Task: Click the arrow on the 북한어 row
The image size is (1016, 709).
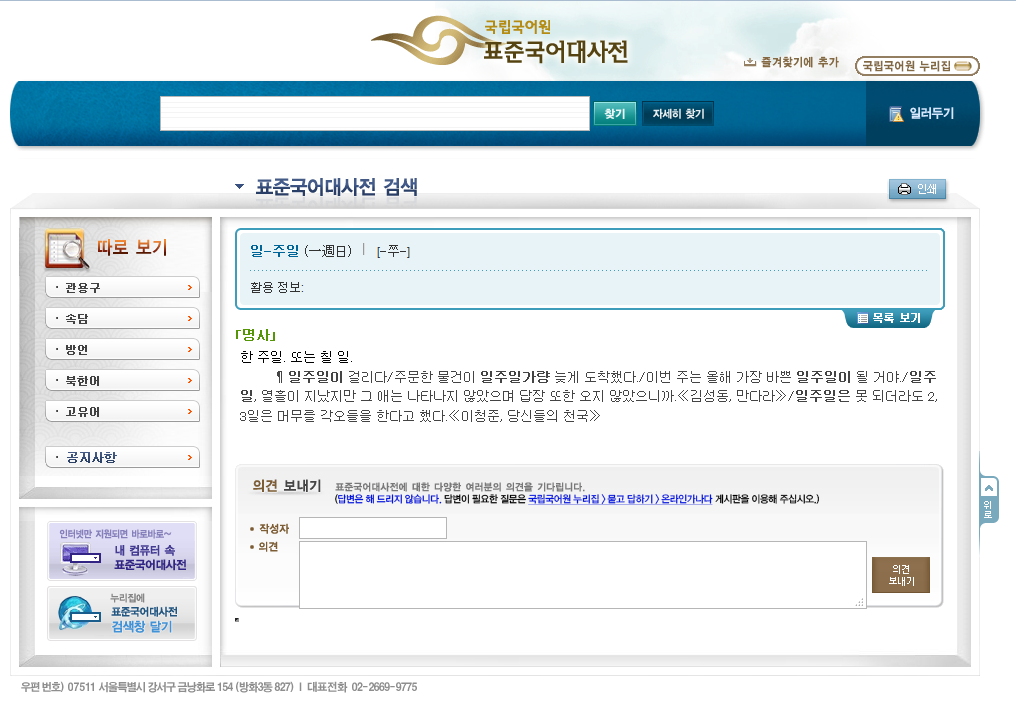Action: pos(190,380)
